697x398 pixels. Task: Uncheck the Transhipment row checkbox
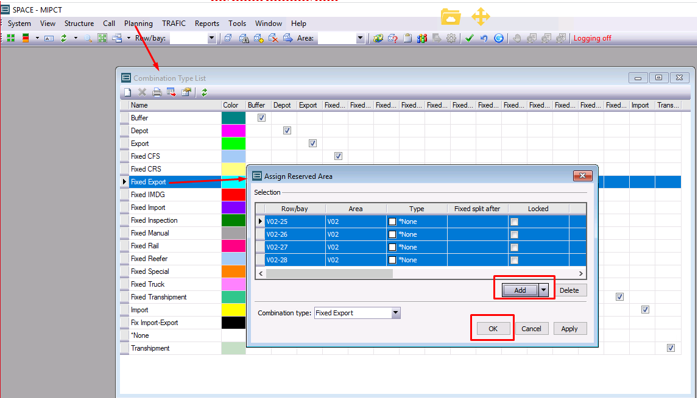point(671,348)
